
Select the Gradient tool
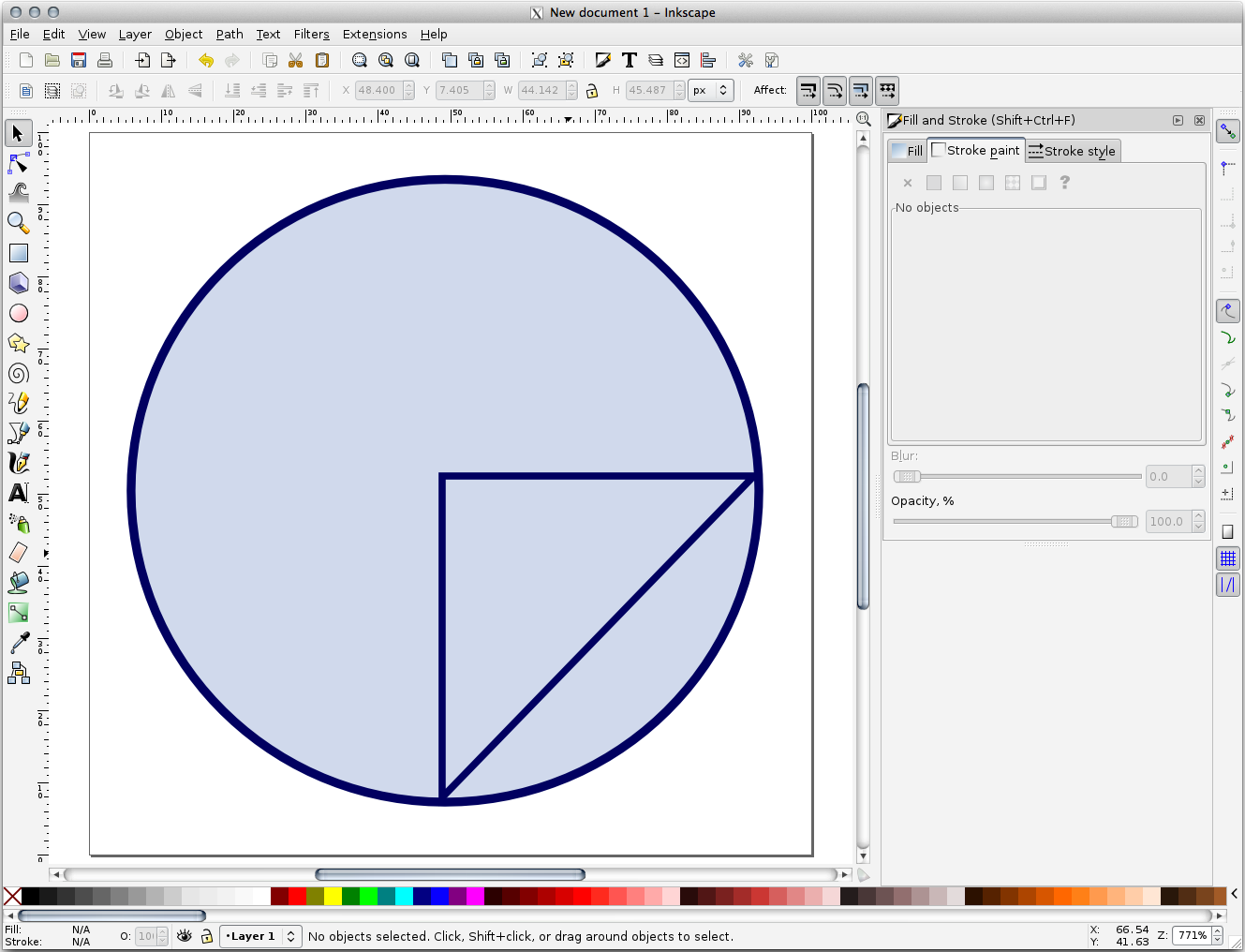tap(19, 612)
